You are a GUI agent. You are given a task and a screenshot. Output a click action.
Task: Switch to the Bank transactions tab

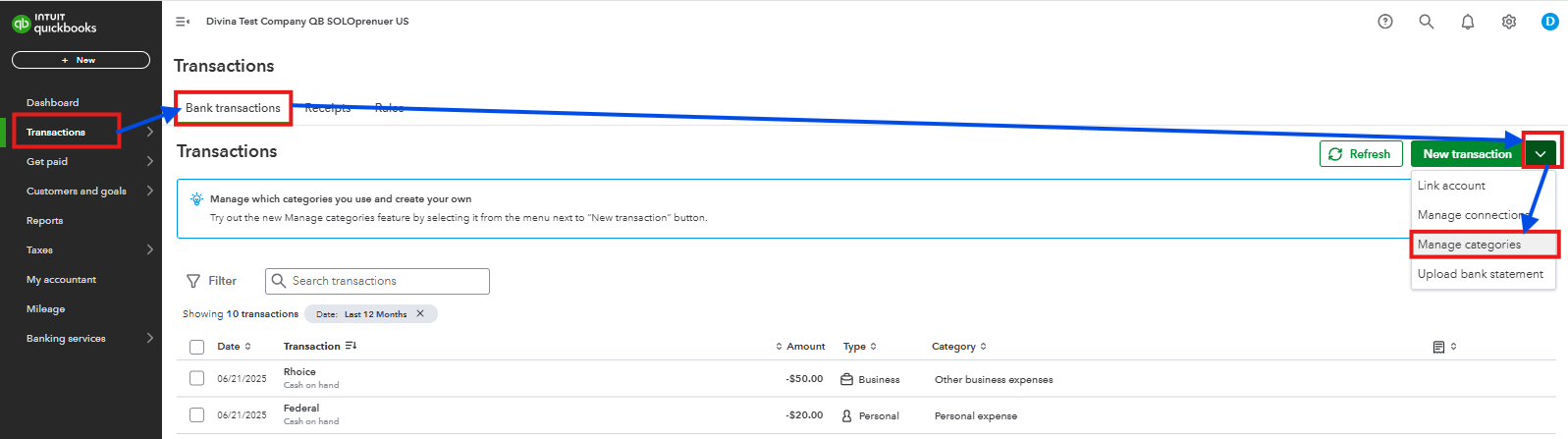pos(233,108)
